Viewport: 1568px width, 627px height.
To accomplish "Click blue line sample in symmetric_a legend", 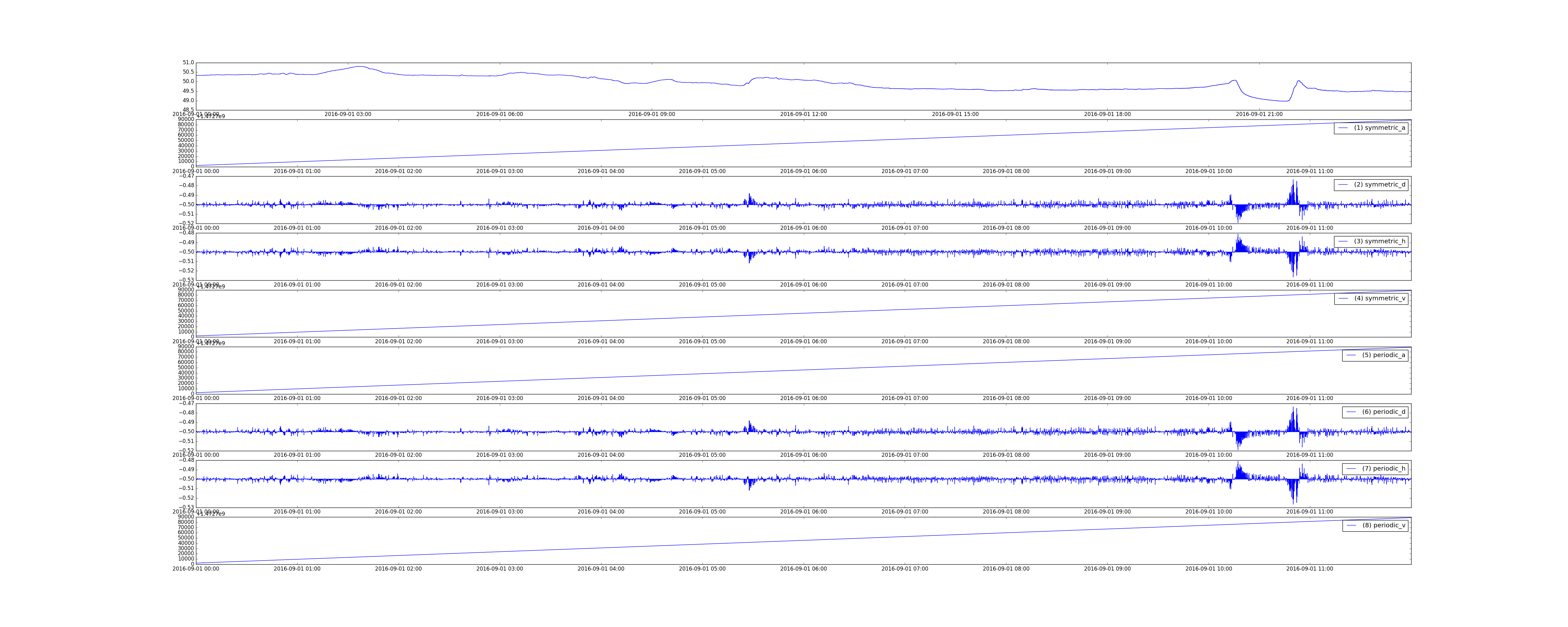I will (1343, 128).
